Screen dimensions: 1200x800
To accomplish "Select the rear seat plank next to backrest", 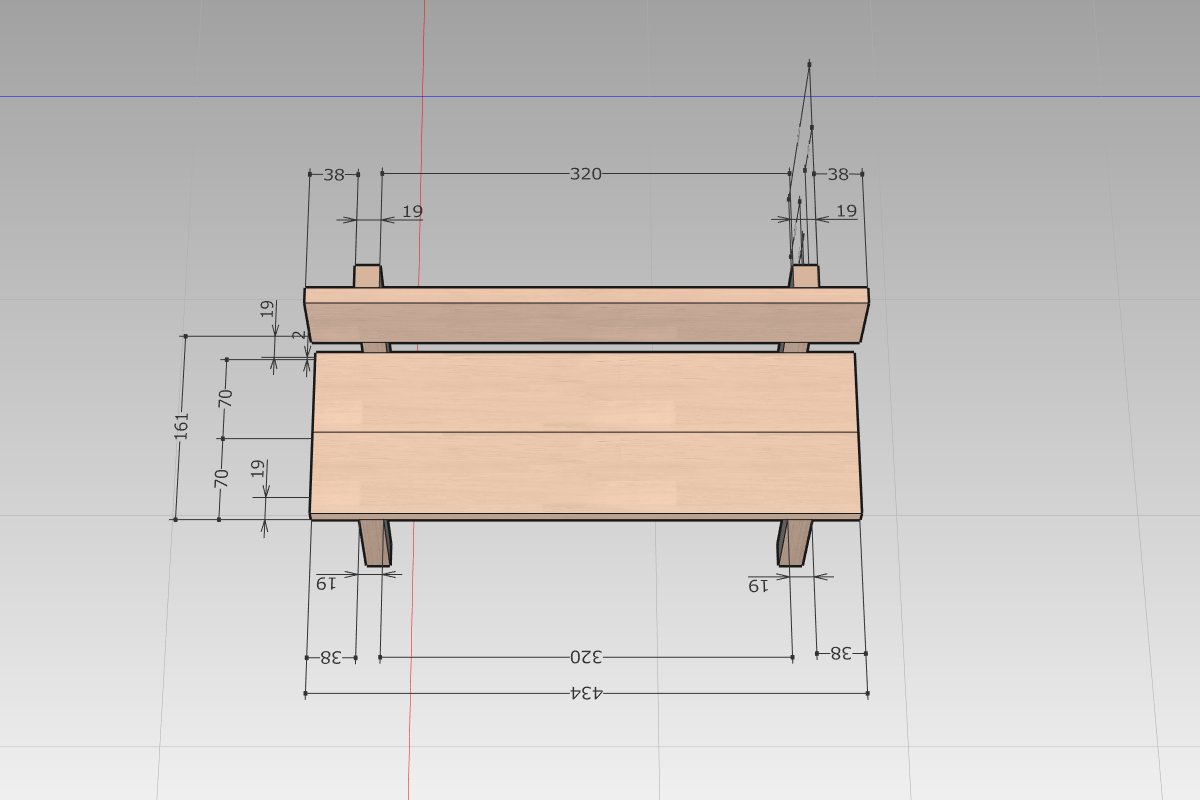I will (x=586, y=392).
